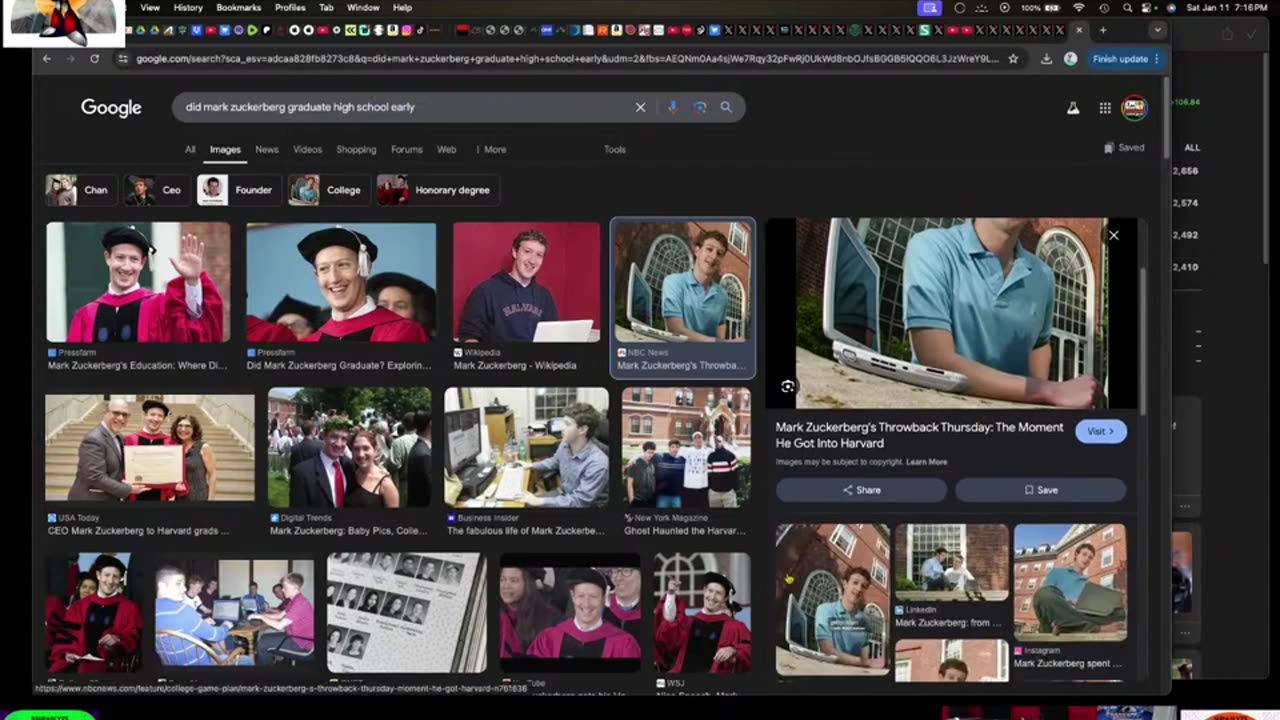The width and height of the screenshot is (1280, 720).
Task: Open the Forums tab
Action: tap(407, 149)
